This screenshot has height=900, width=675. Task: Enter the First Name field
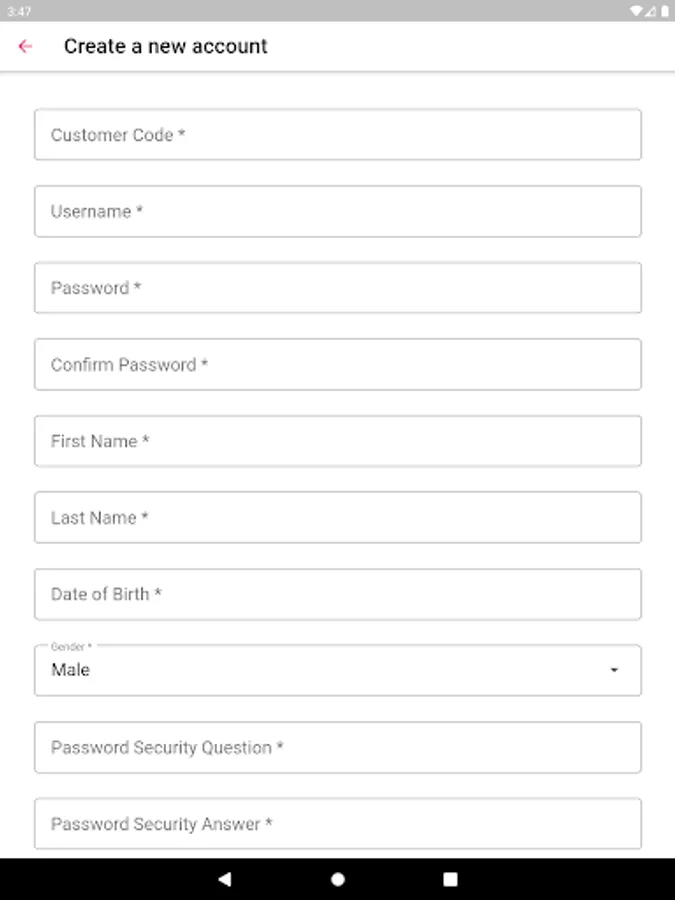[x=337, y=441]
